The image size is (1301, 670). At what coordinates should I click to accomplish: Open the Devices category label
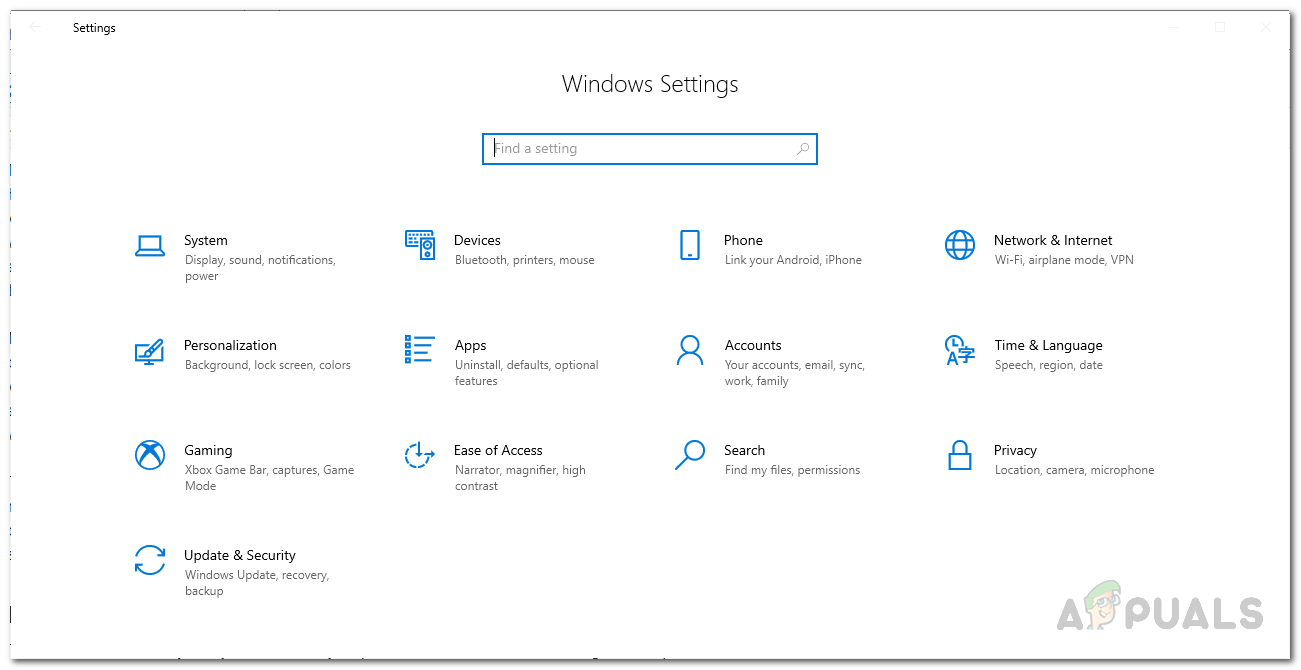point(477,240)
